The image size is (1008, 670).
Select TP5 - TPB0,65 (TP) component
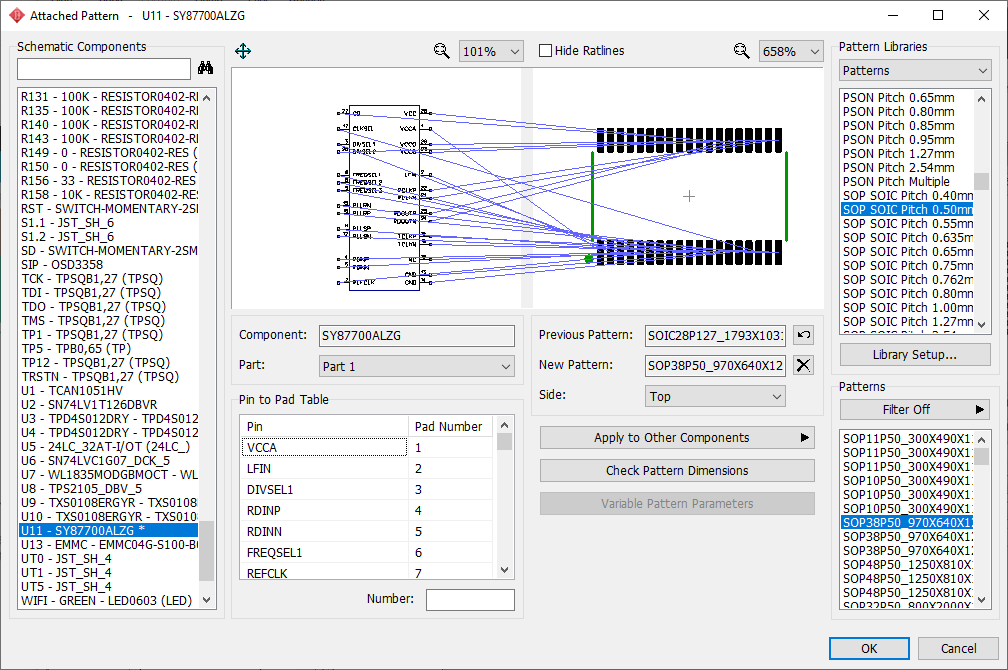[x=109, y=349]
